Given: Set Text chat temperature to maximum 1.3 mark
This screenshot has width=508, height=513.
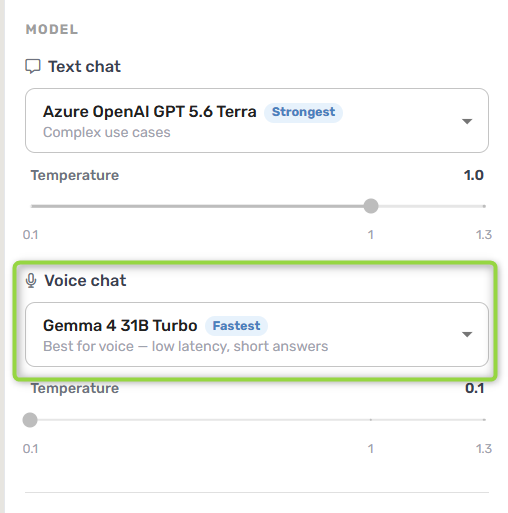Looking at the screenshot, I should [x=484, y=206].
